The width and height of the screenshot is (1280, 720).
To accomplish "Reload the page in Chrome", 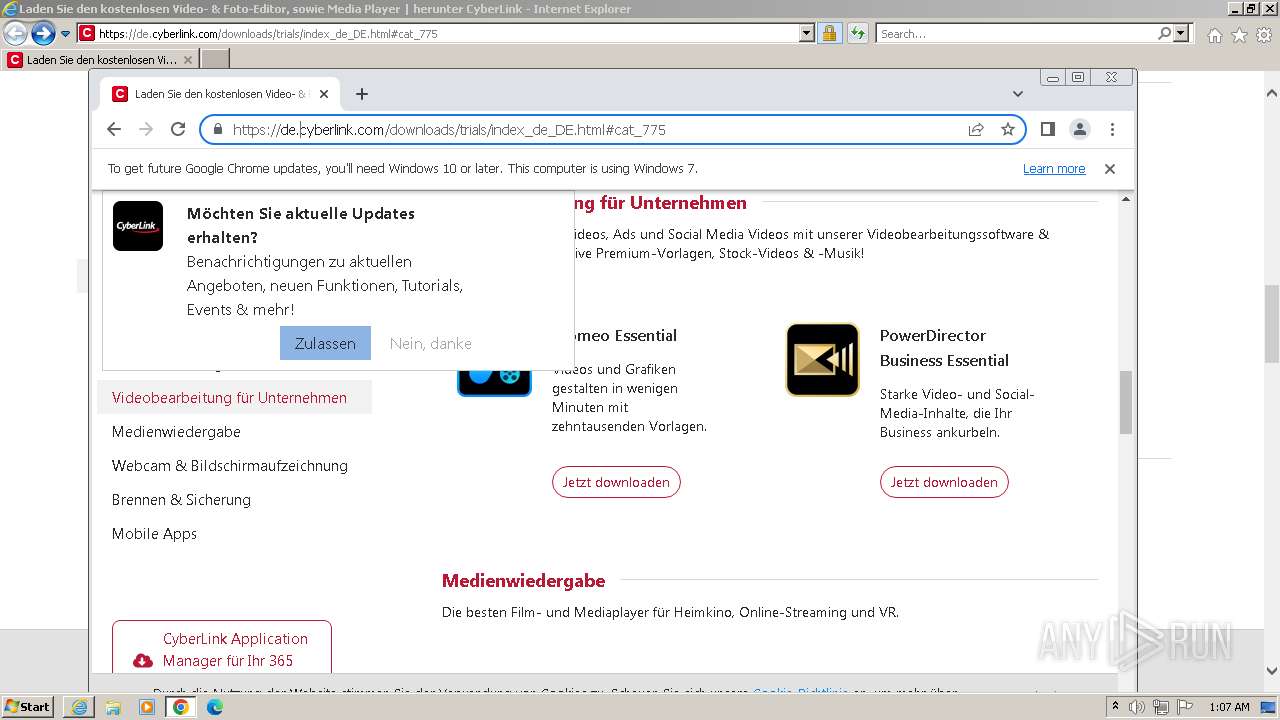I will [x=178, y=129].
